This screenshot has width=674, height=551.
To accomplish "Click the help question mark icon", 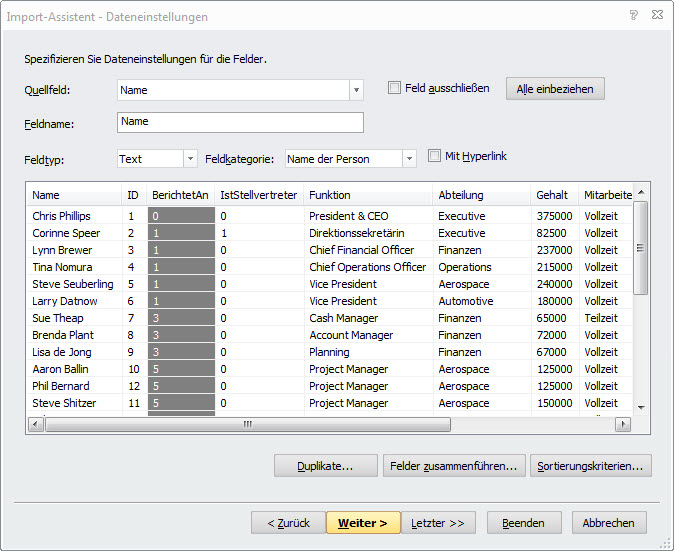I will point(633,15).
